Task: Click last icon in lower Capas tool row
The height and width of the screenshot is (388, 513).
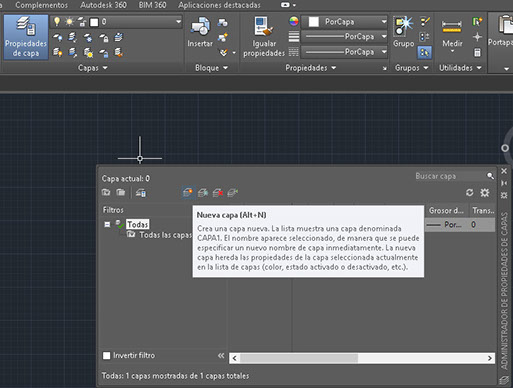Action: (119, 52)
